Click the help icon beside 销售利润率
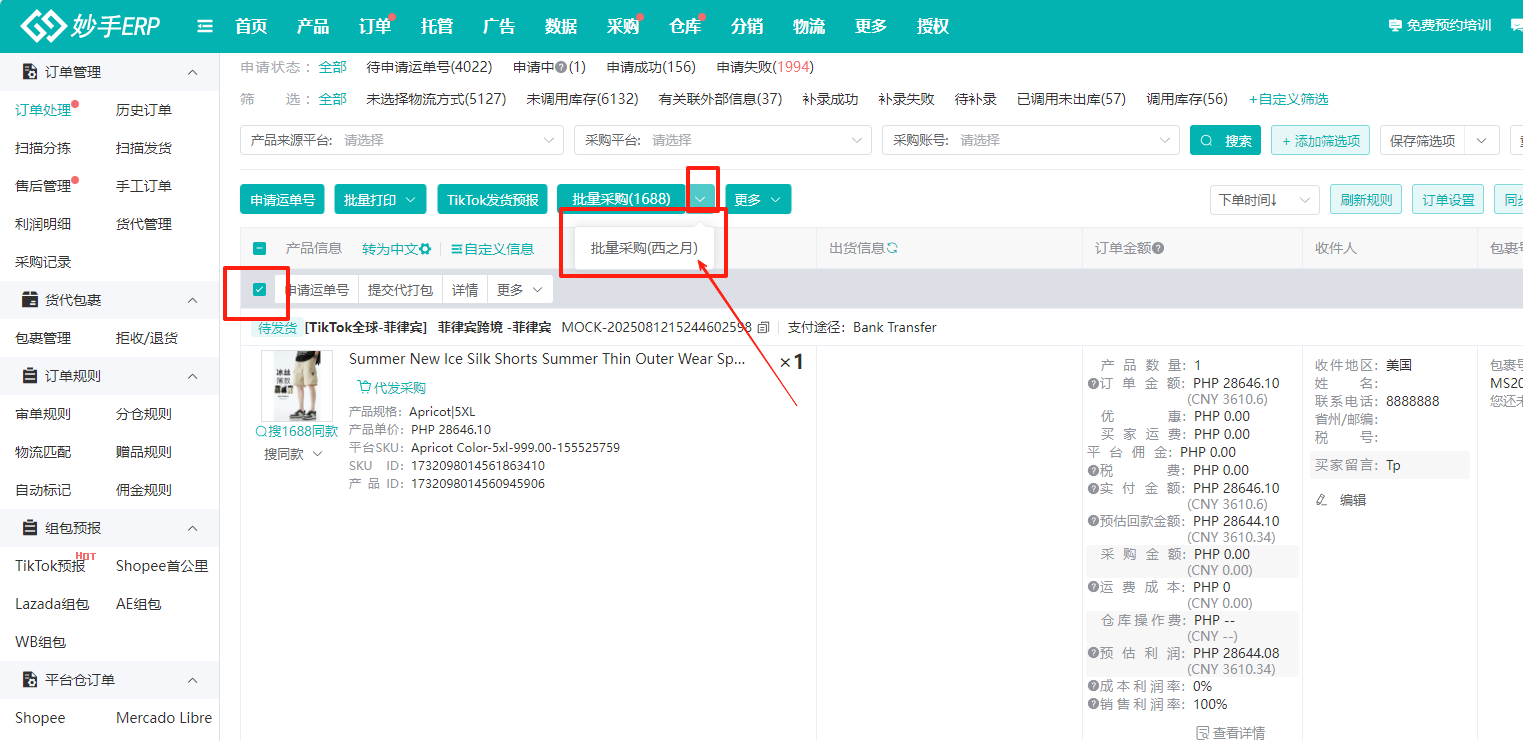This screenshot has width=1523, height=741. tap(1093, 704)
